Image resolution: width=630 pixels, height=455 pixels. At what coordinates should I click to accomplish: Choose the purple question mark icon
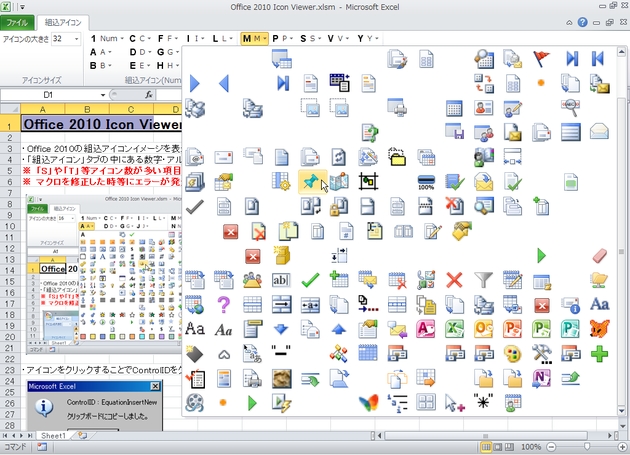(223, 305)
